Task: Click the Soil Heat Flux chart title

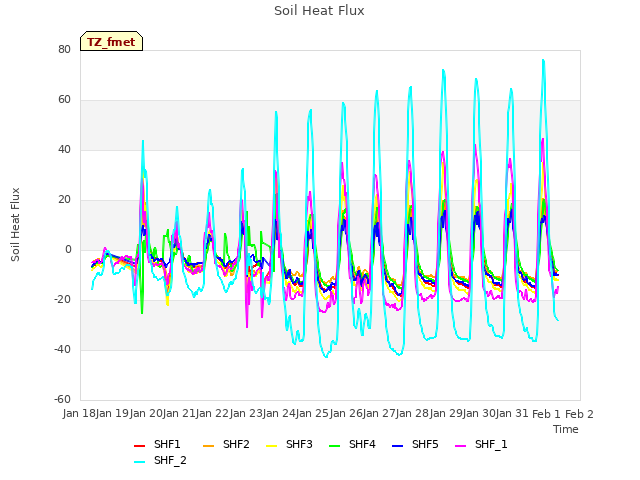Action: 319,11
